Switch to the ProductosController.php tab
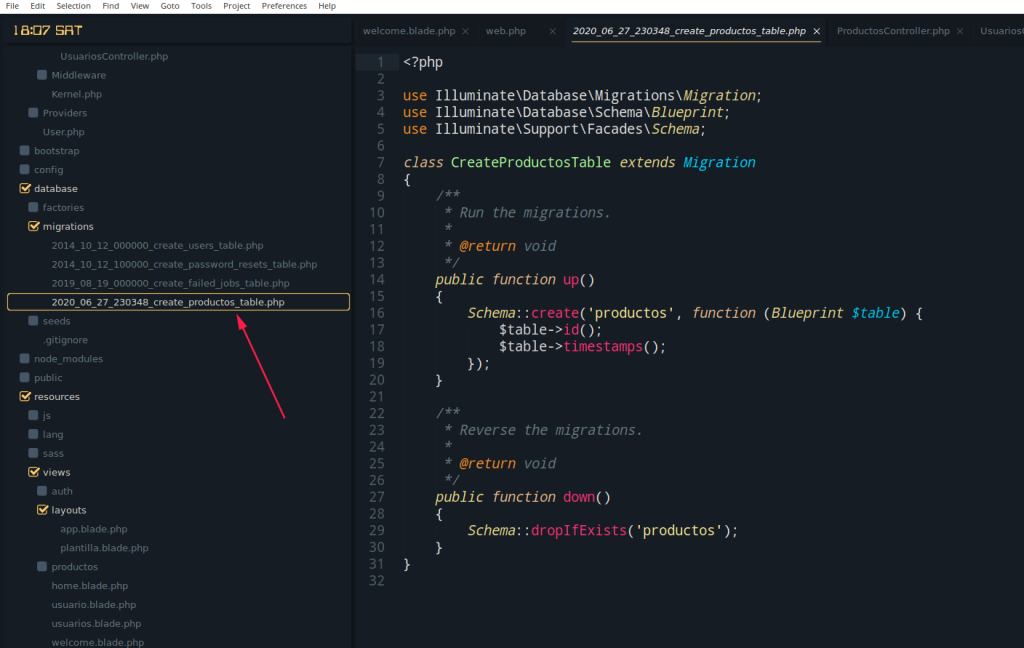Viewport: 1024px width, 648px height. [x=892, y=32]
